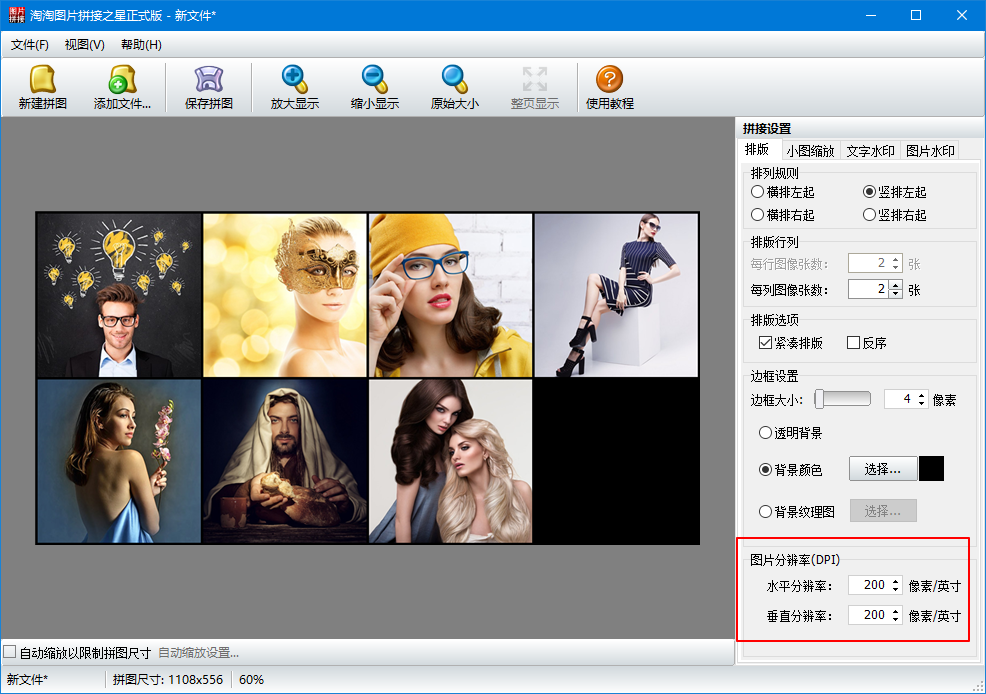Switch to the 文字水印 tab

[870, 151]
